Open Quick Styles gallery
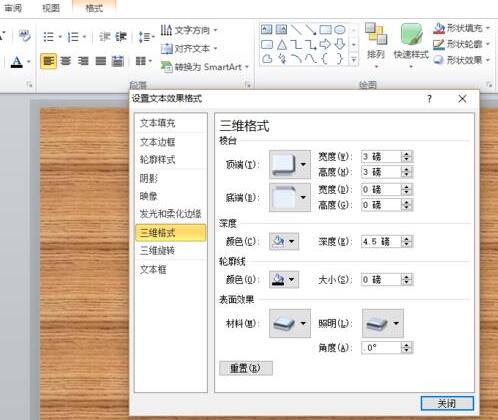 click(411, 45)
